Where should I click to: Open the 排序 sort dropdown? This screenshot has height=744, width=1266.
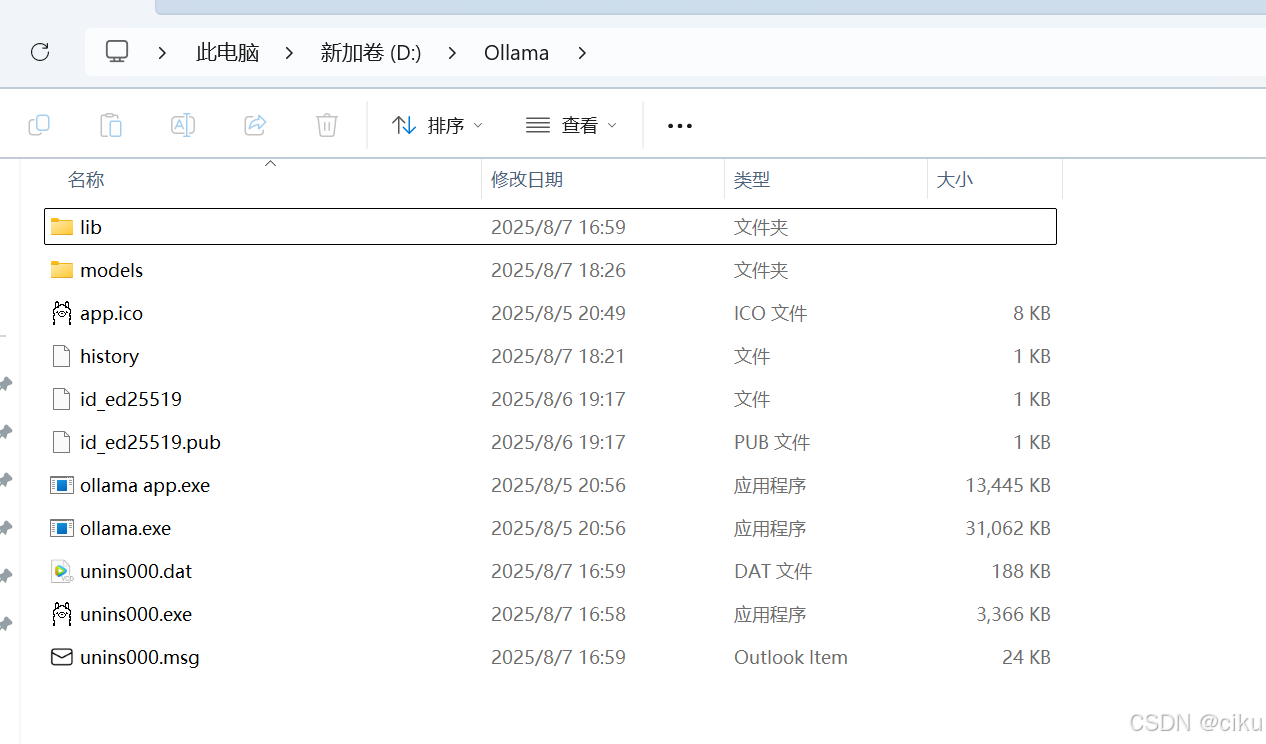tap(437, 125)
